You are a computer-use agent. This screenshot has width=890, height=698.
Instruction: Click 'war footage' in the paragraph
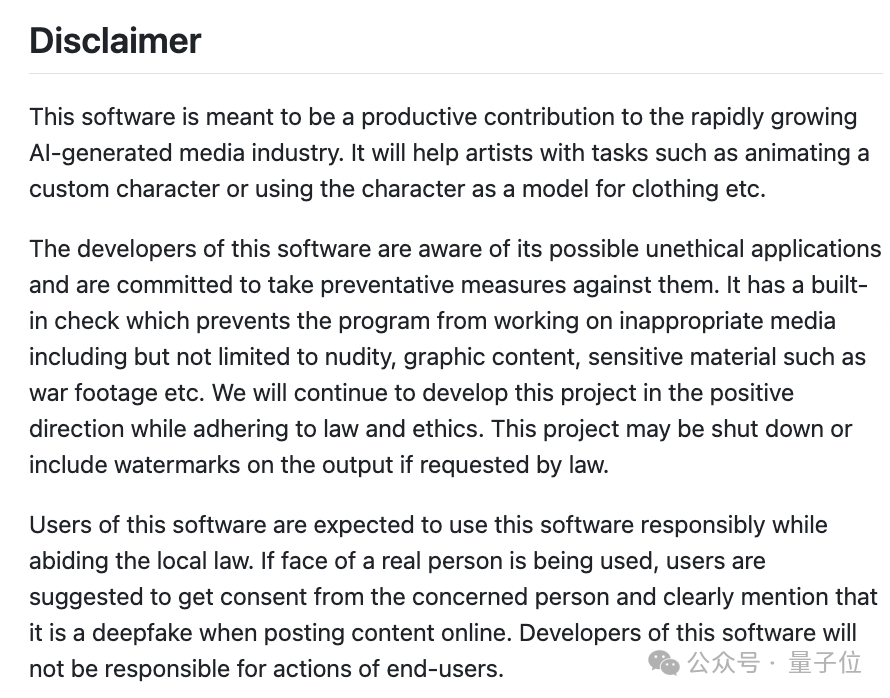coord(93,393)
